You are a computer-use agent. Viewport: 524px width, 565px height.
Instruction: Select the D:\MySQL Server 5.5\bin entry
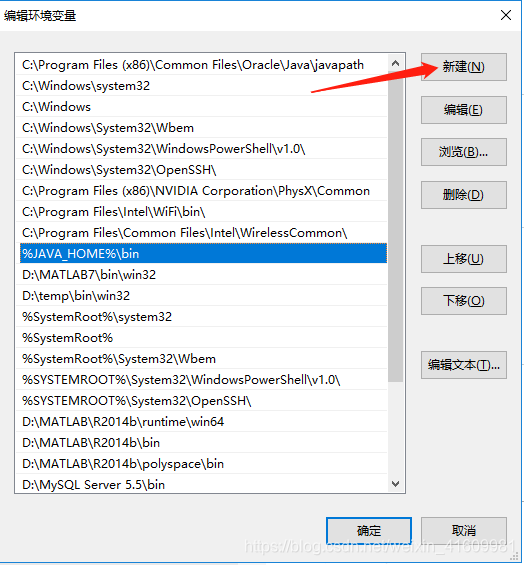201,485
